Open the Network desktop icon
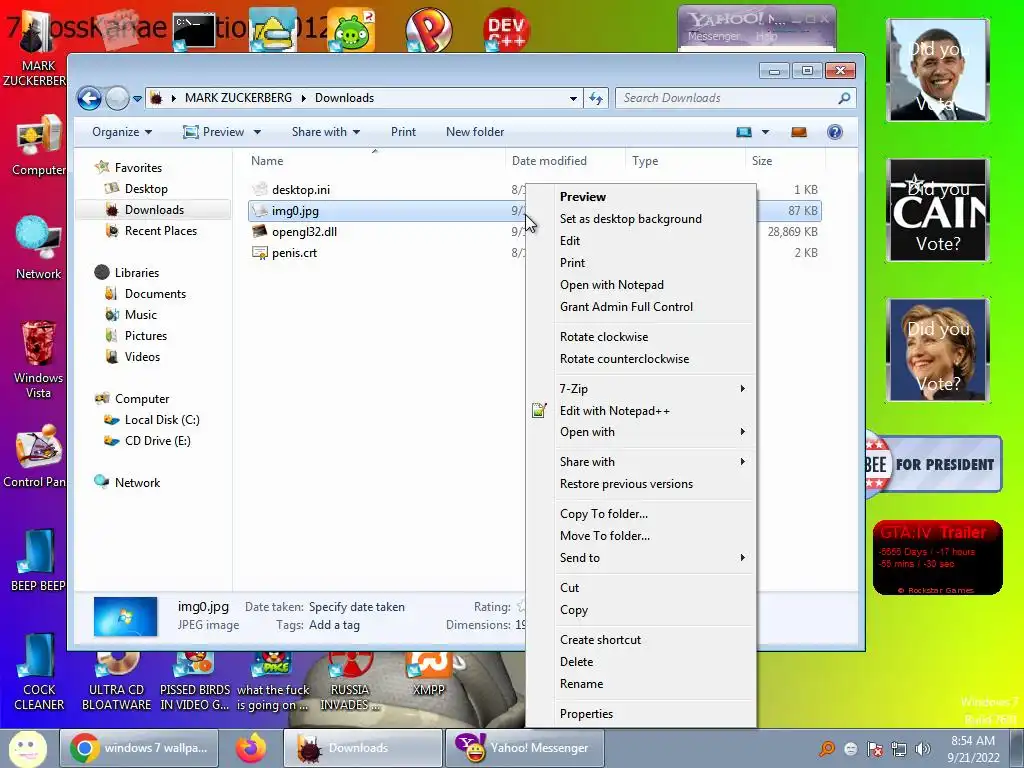 (x=39, y=248)
